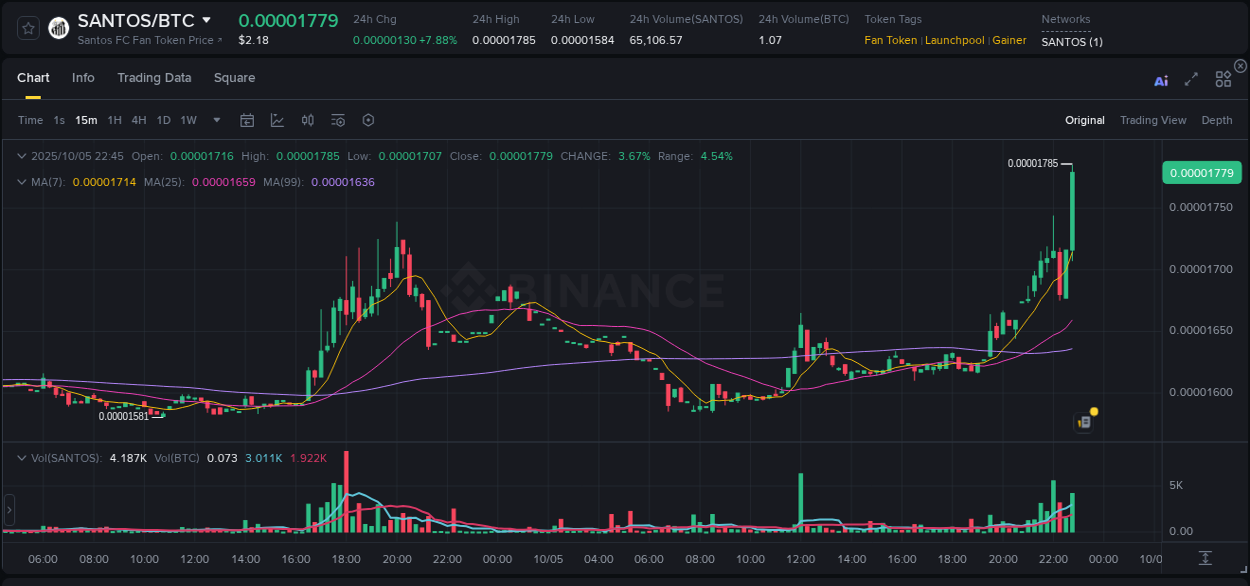Enable the Depth chart view
1250x586 pixels.
1217,120
